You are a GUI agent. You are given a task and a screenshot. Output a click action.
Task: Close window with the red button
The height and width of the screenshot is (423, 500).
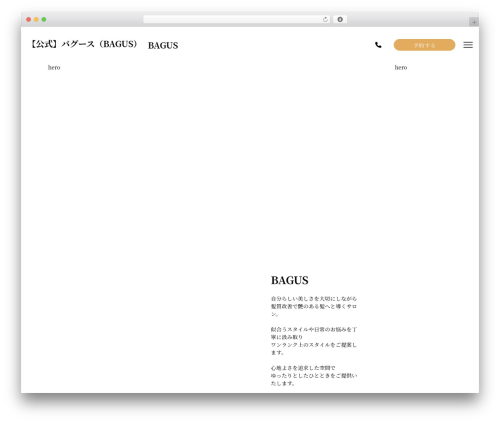click(29, 19)
